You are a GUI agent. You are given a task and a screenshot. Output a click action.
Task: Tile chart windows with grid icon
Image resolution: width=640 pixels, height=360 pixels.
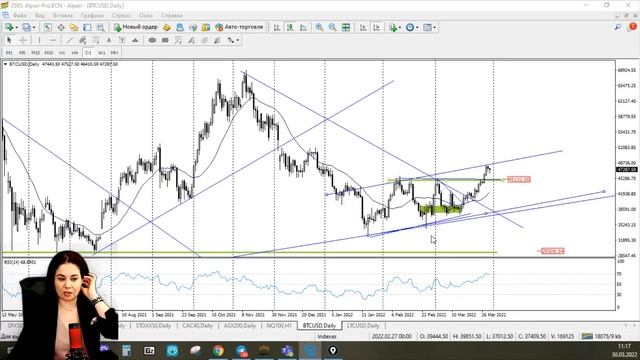(346, 27)
